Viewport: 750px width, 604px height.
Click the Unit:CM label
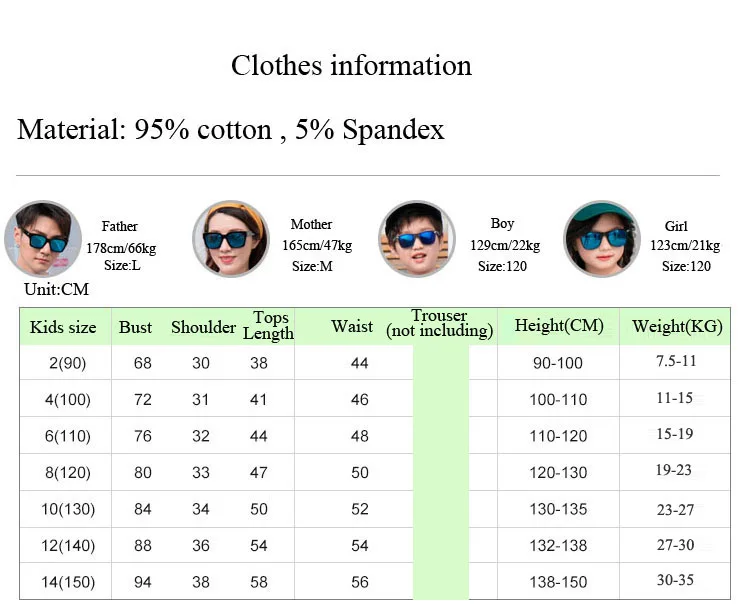[x=56, y=289]
